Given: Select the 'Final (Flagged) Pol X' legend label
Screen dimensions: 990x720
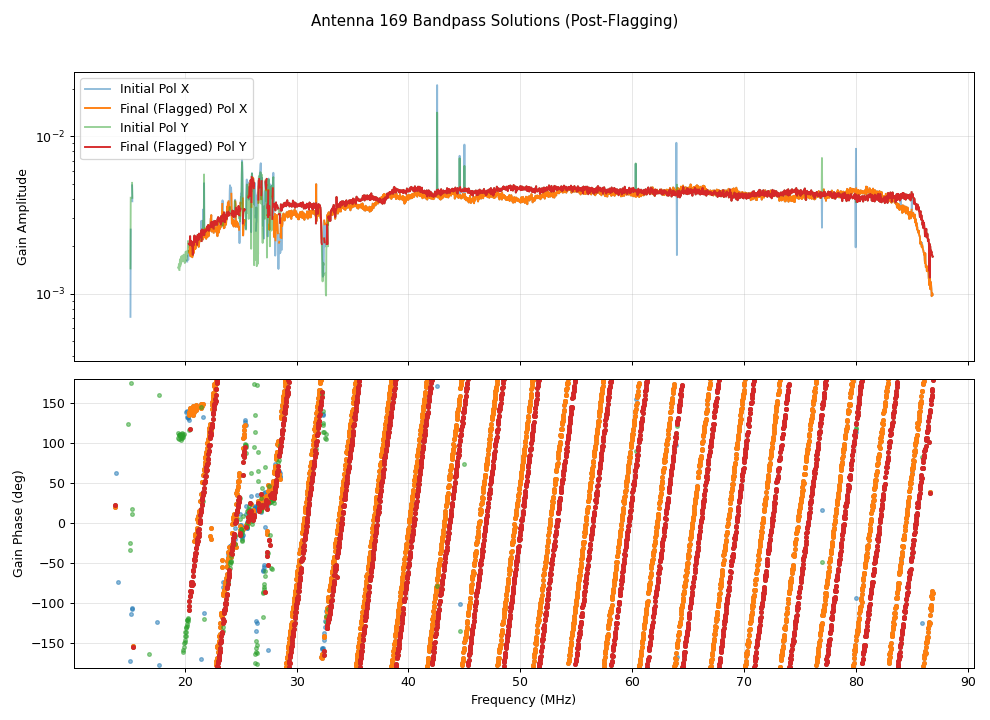Looking at the screenshot, I should (183, 108).
